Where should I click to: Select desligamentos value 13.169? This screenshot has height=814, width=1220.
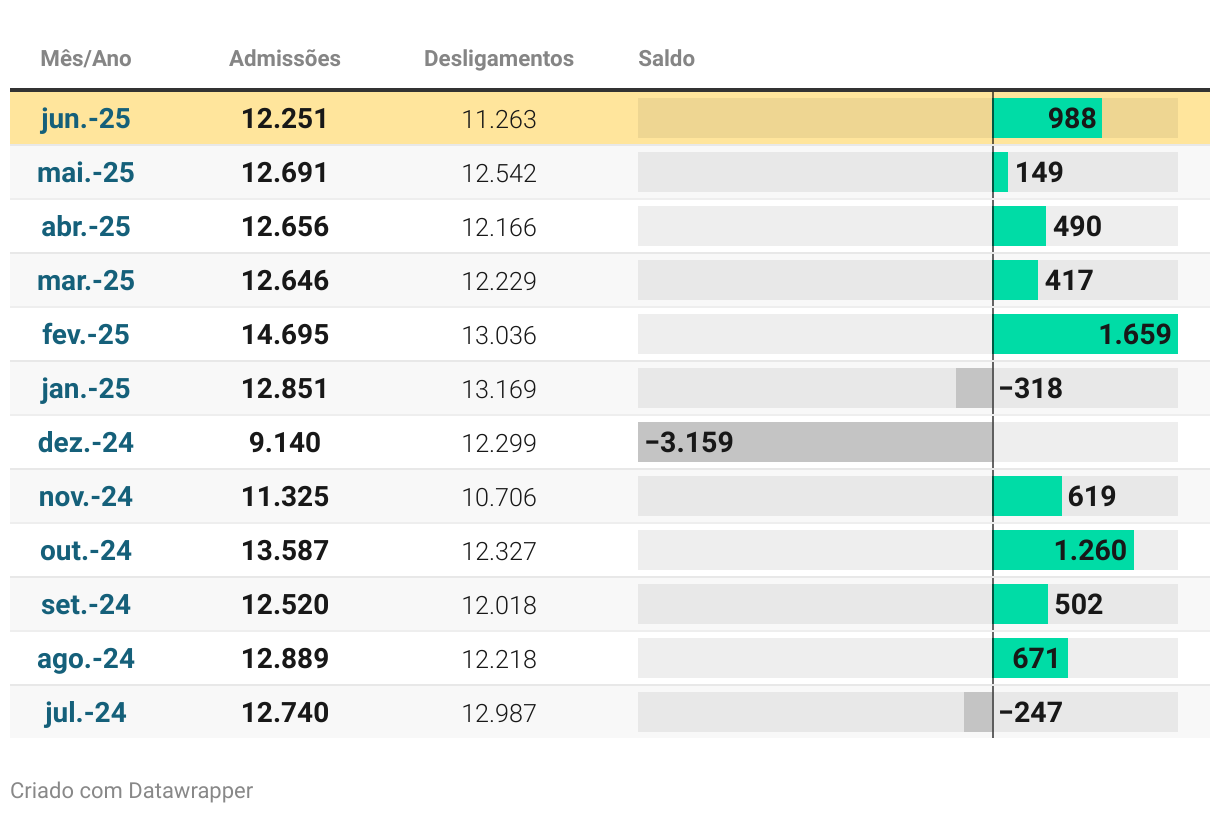click(x=499, y=388)
